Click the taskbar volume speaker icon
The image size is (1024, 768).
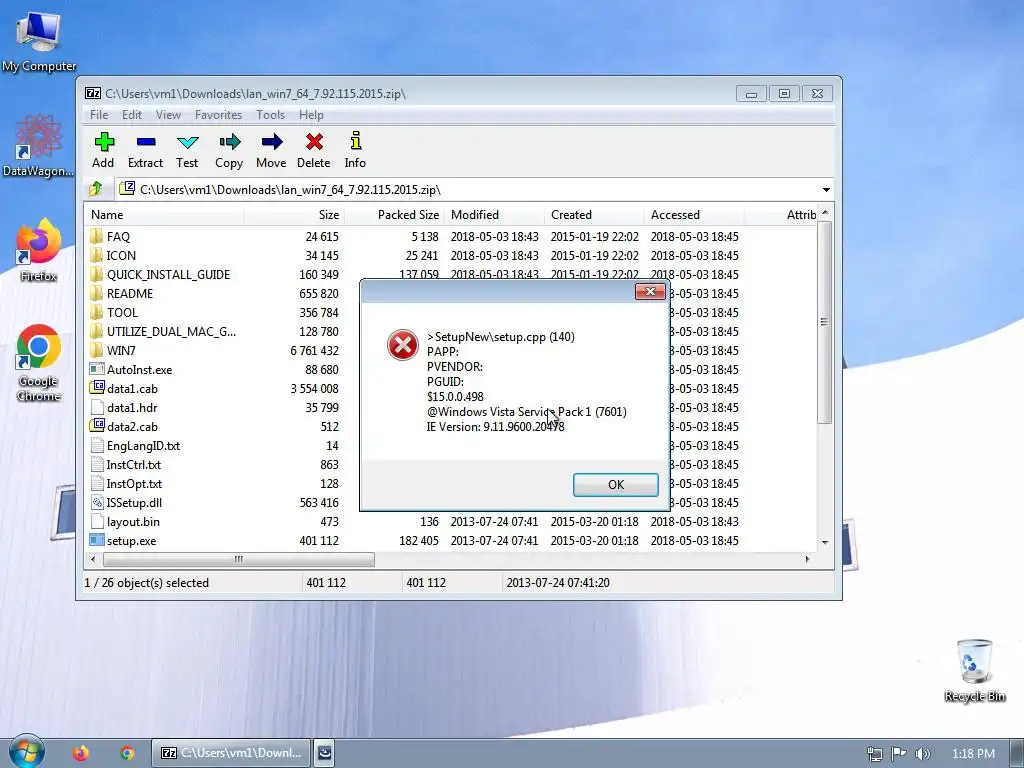coord(922,754)
